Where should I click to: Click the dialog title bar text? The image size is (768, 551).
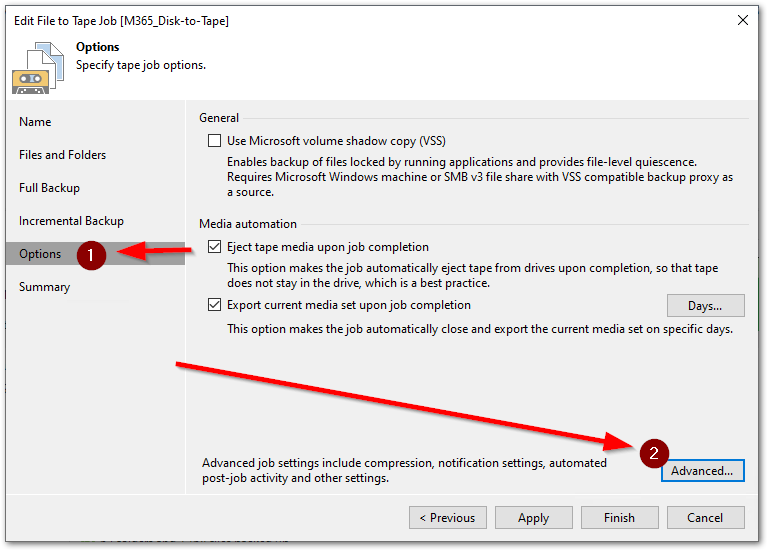click(x=119, y=20)
